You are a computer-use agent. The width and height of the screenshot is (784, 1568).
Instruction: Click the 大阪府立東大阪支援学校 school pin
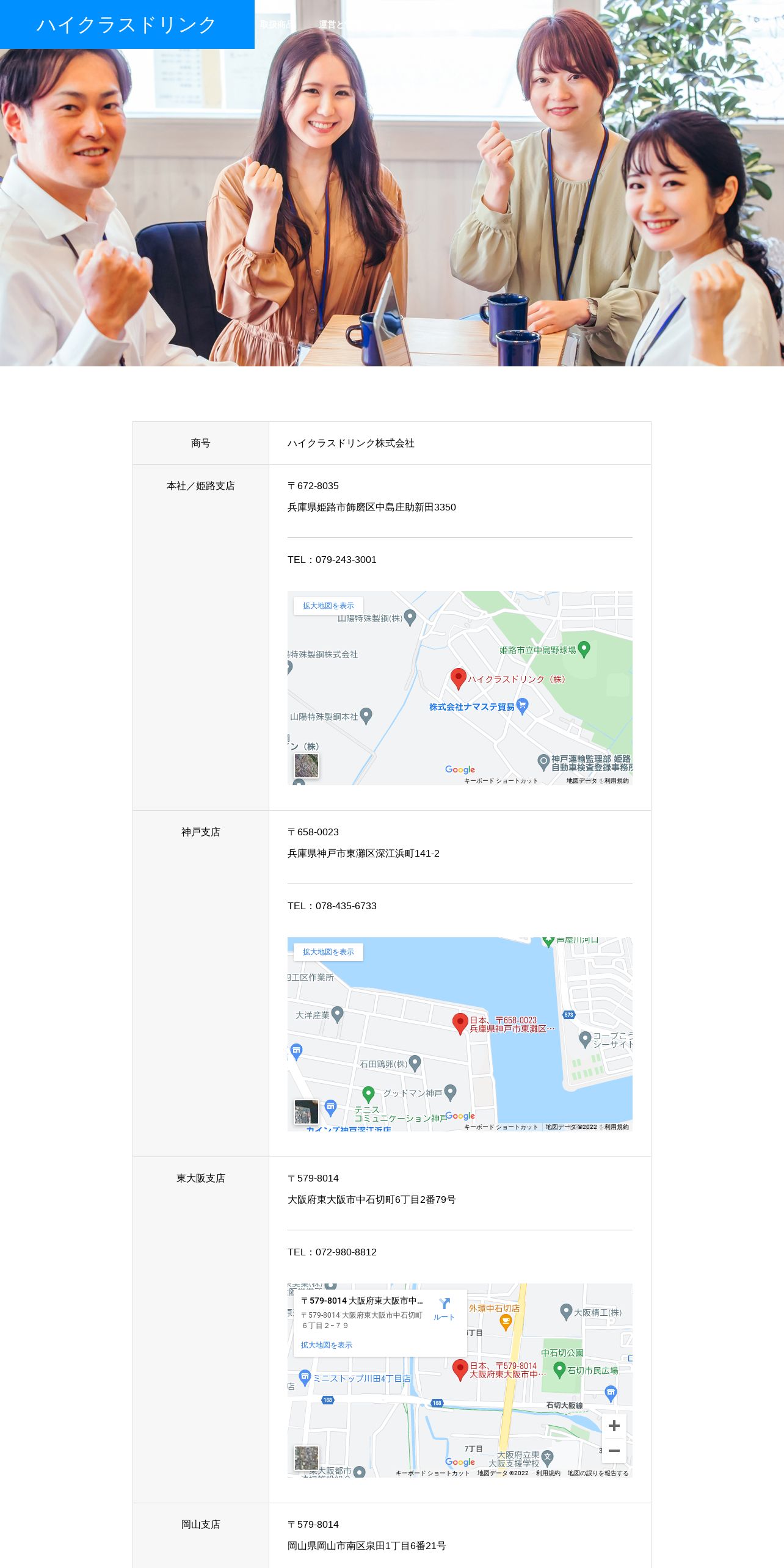point(548,1458)
